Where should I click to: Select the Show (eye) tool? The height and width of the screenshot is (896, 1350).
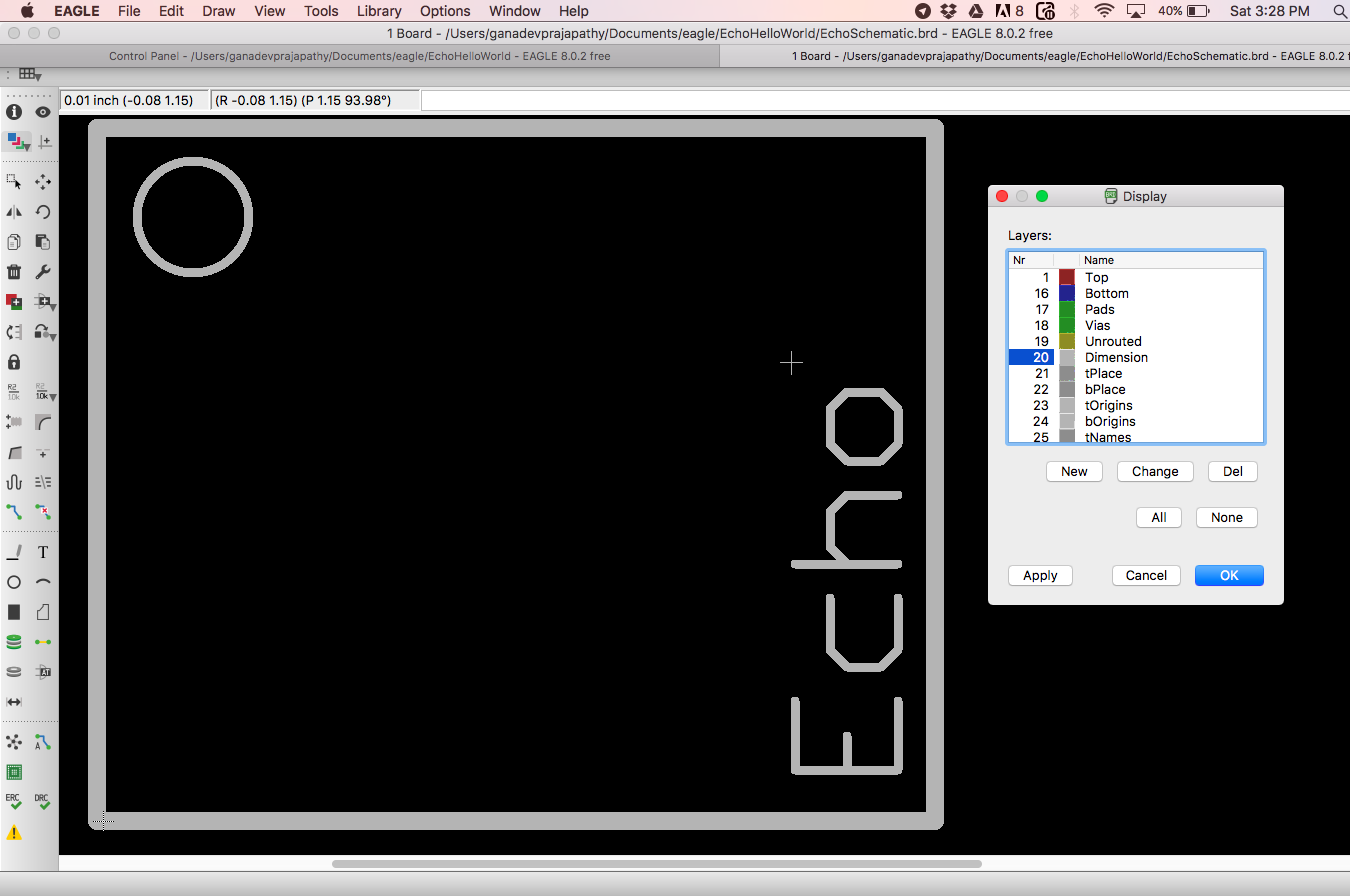coord(43,112)
